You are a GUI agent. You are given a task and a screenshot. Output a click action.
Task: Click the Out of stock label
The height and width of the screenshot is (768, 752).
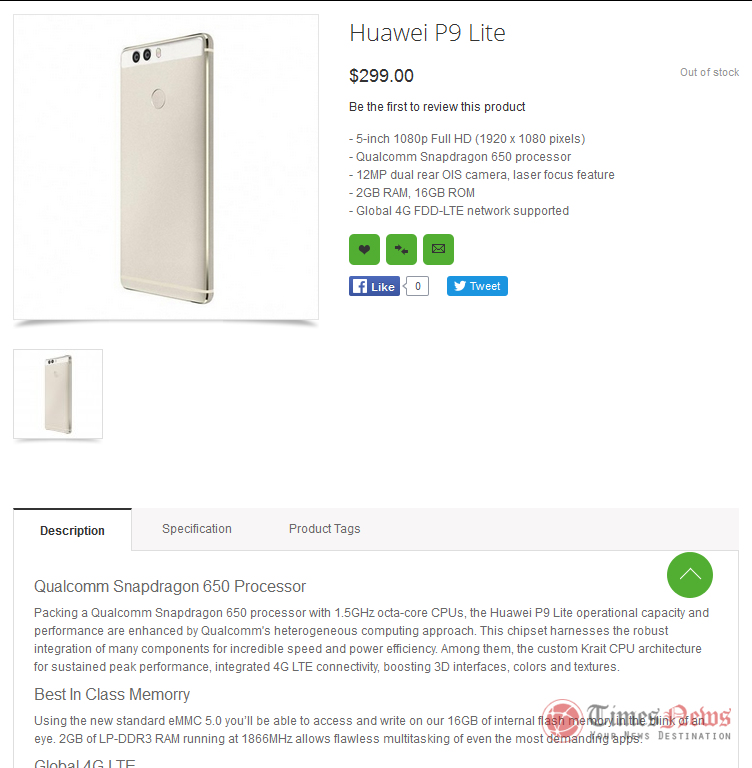709,72
